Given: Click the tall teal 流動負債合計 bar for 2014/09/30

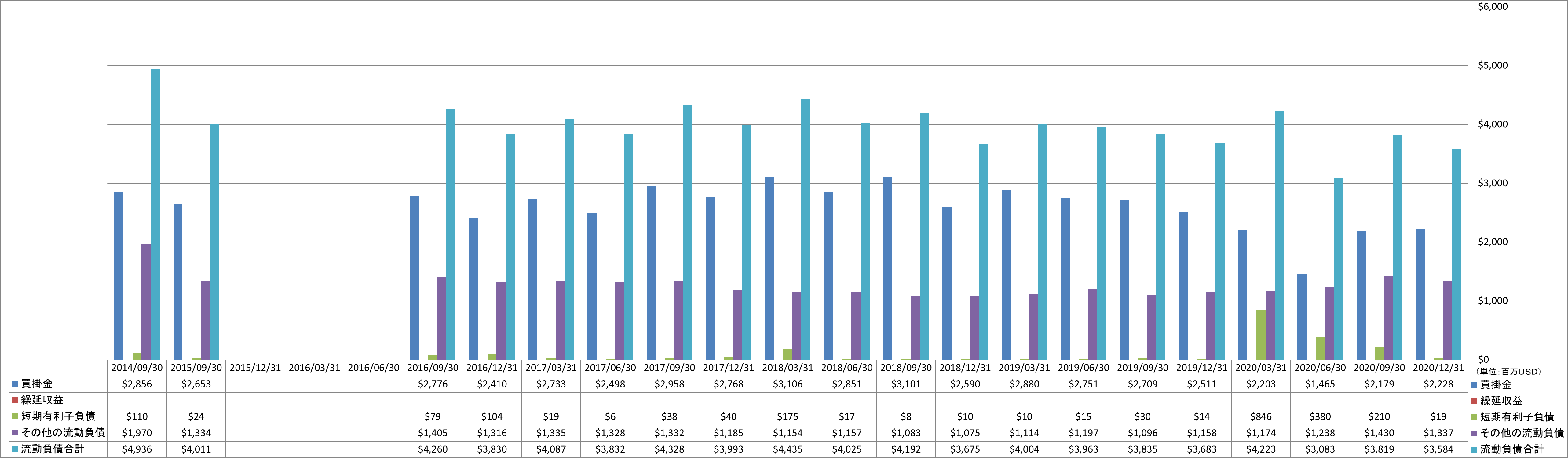Looking at the screenshot, I should [x=155, y=214].
